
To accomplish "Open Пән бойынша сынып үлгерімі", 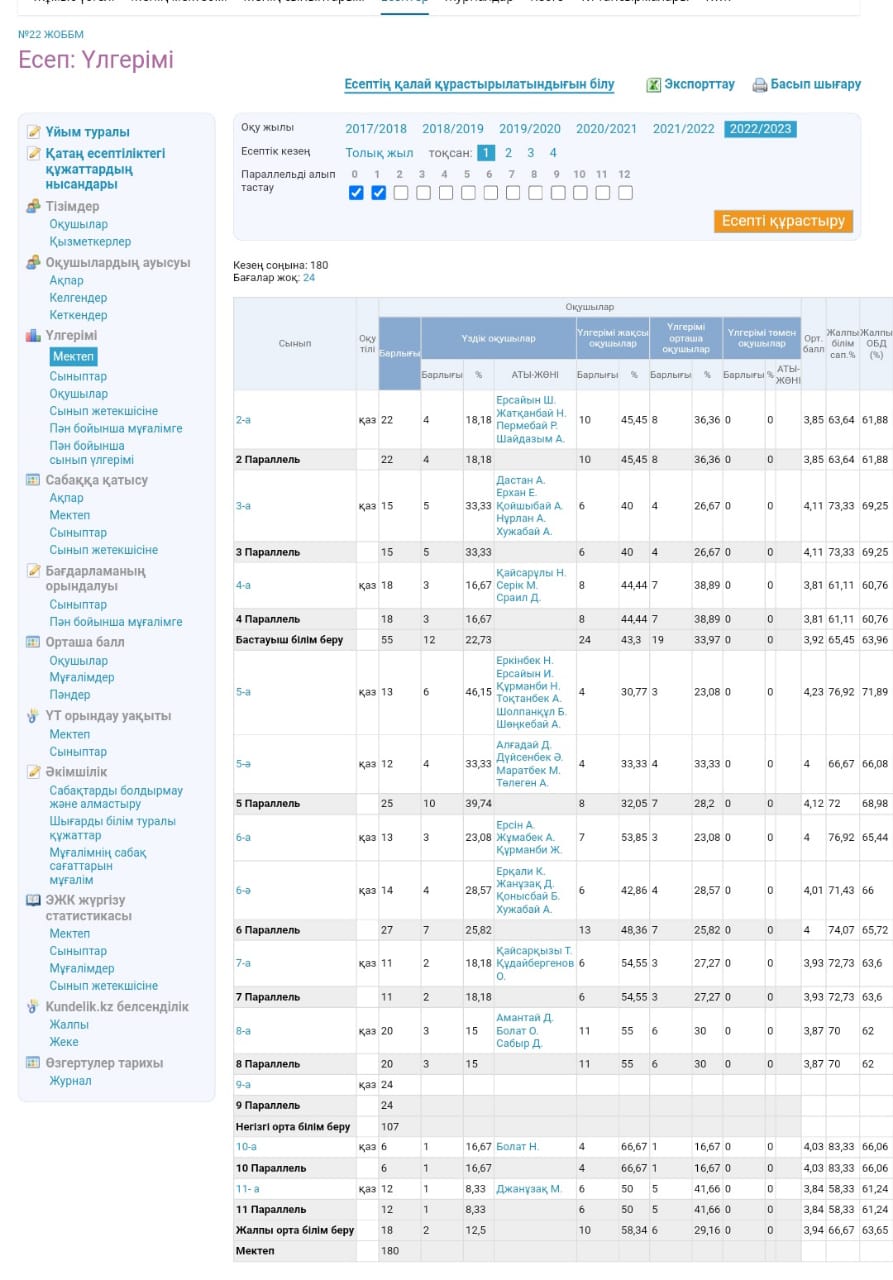I will (92, 453).
